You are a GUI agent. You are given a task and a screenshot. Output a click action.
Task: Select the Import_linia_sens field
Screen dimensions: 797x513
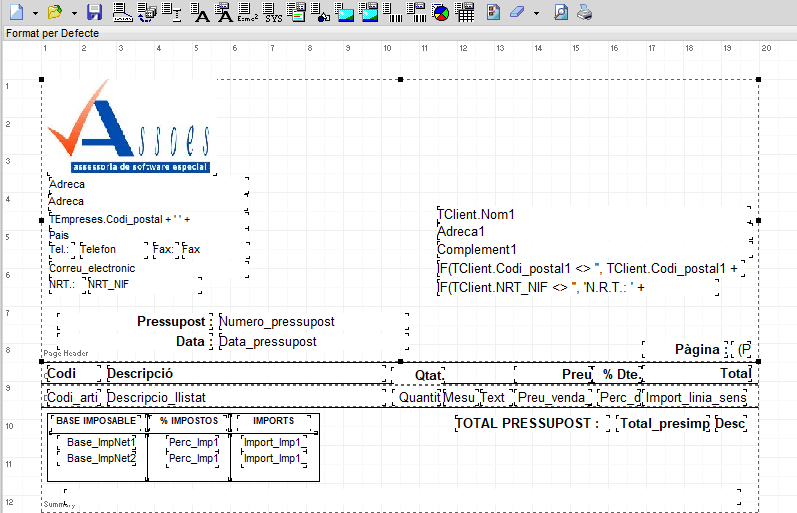pyautogui.click(x=696, y=398)
